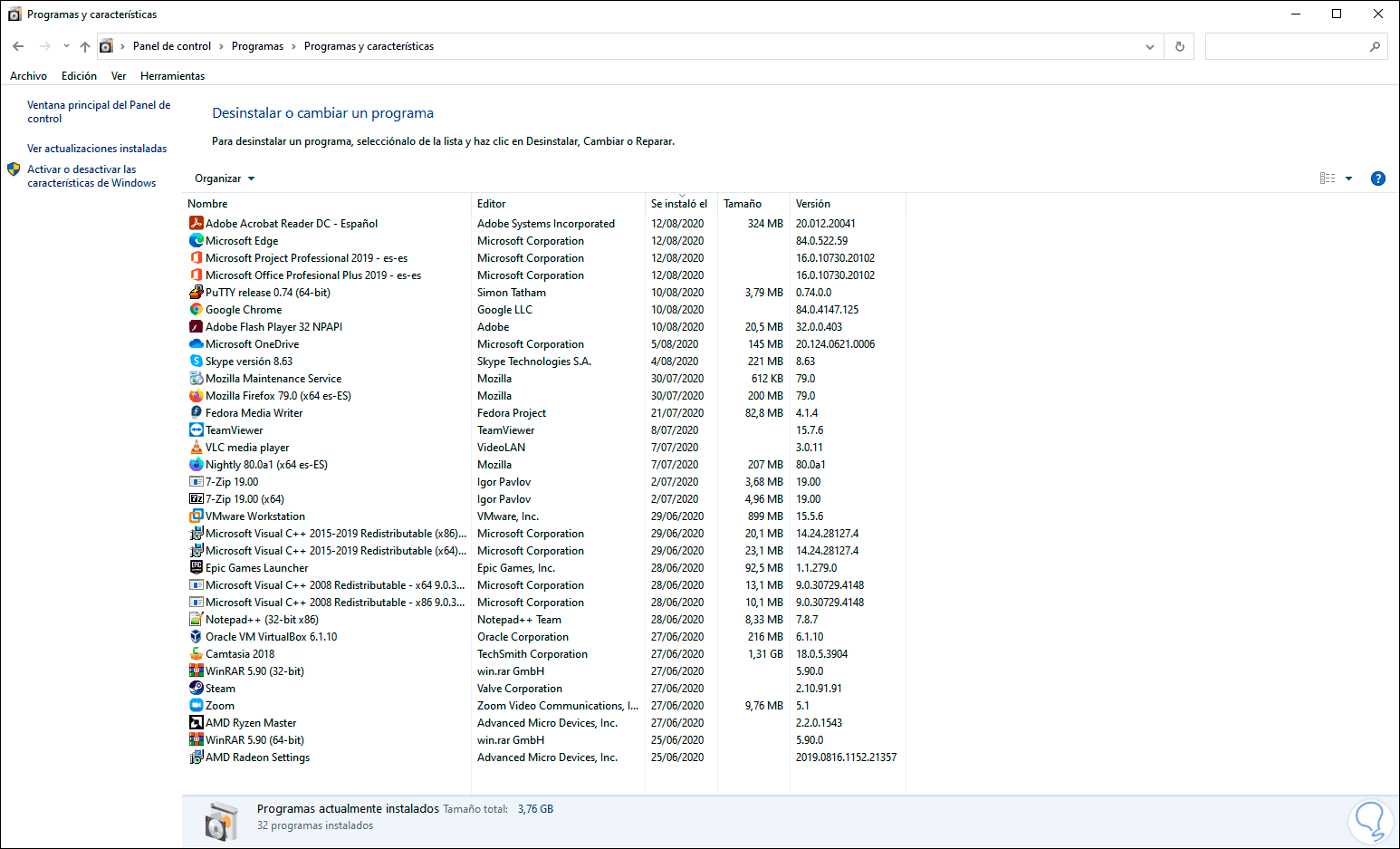Select the Notepad++ icon
The width and height of the screenshot is (1400, 849).
click(x=196, y=619)
